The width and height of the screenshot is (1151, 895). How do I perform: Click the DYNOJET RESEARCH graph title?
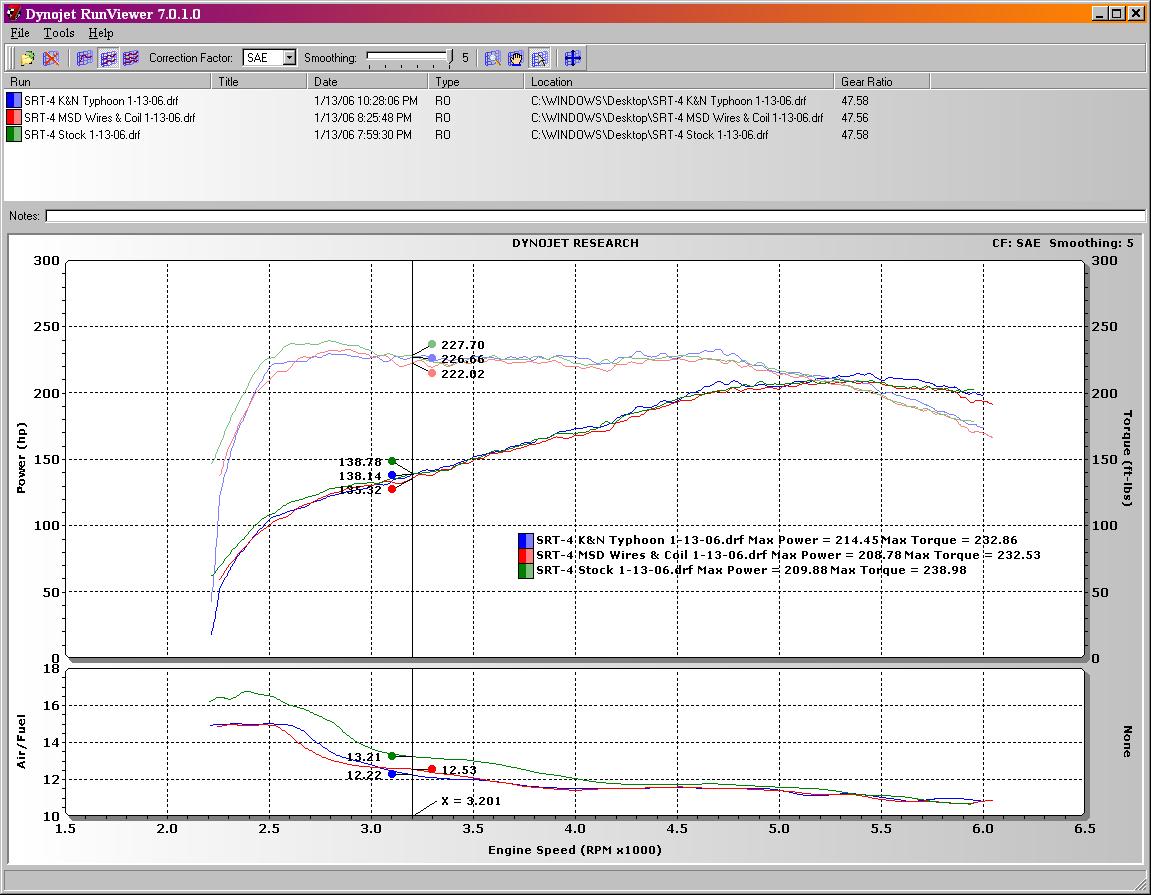[576, 243]
